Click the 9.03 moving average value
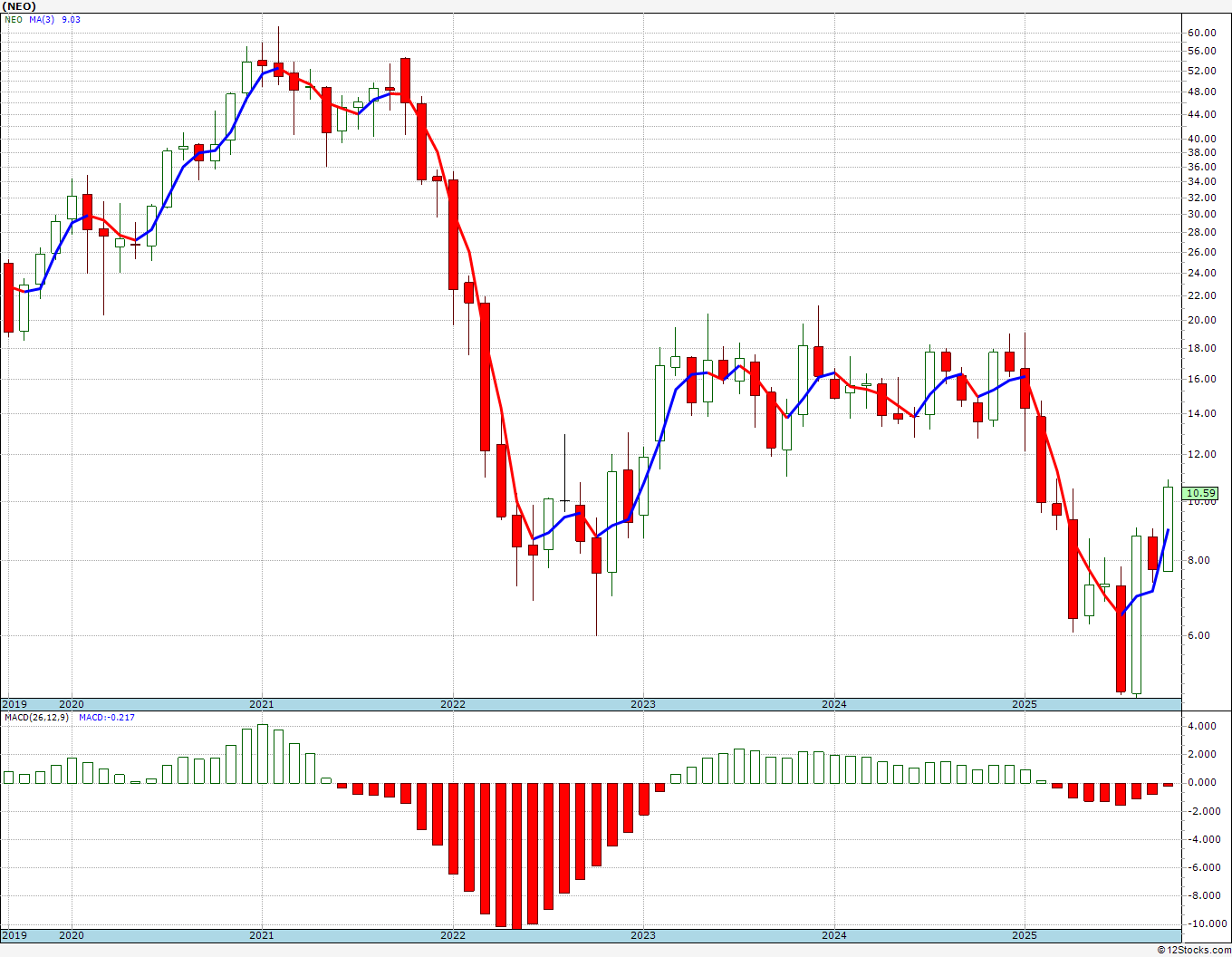This screenshot has height=957, width=1232. pyautogui.click(x=71, y=19)
